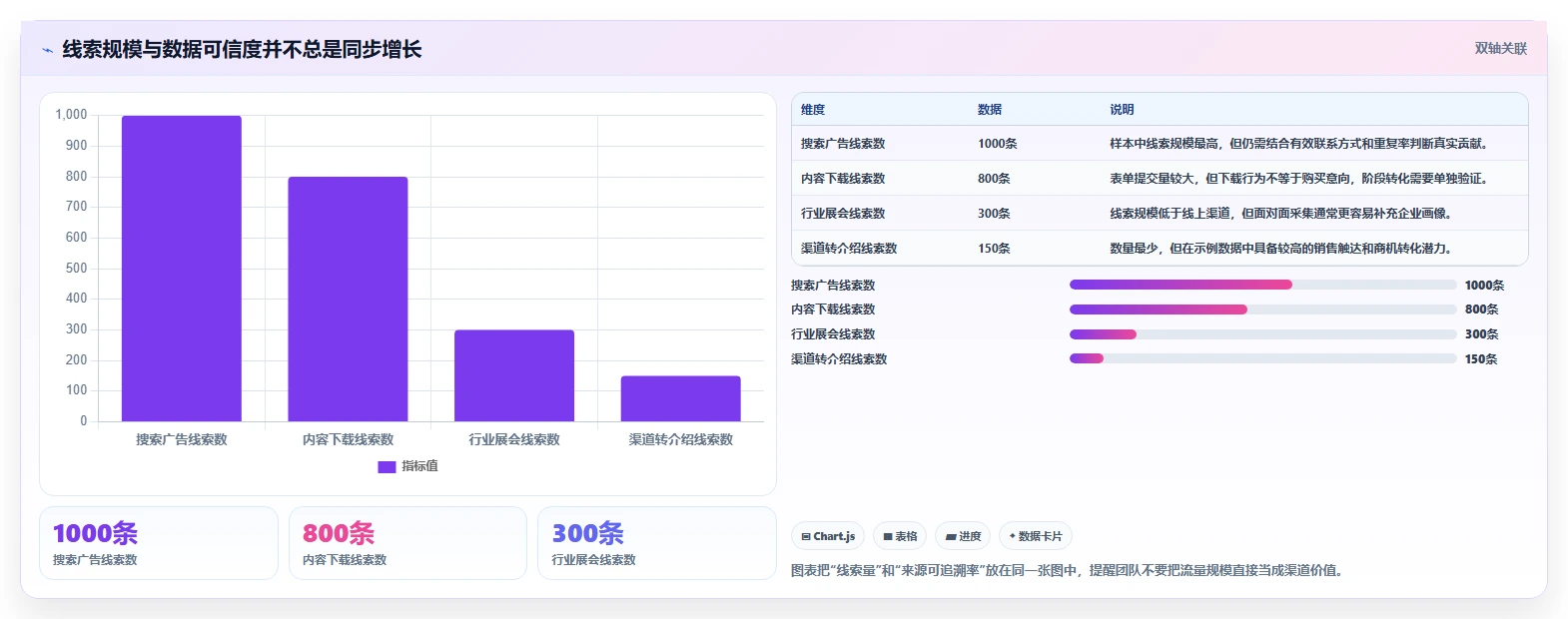Image resolution: width=1568 pixels, height=619 pixels.
Task: Click the 渠道转介绍线索数 bar in the chart
Action: pyautogui.click(x=681, y=398)
